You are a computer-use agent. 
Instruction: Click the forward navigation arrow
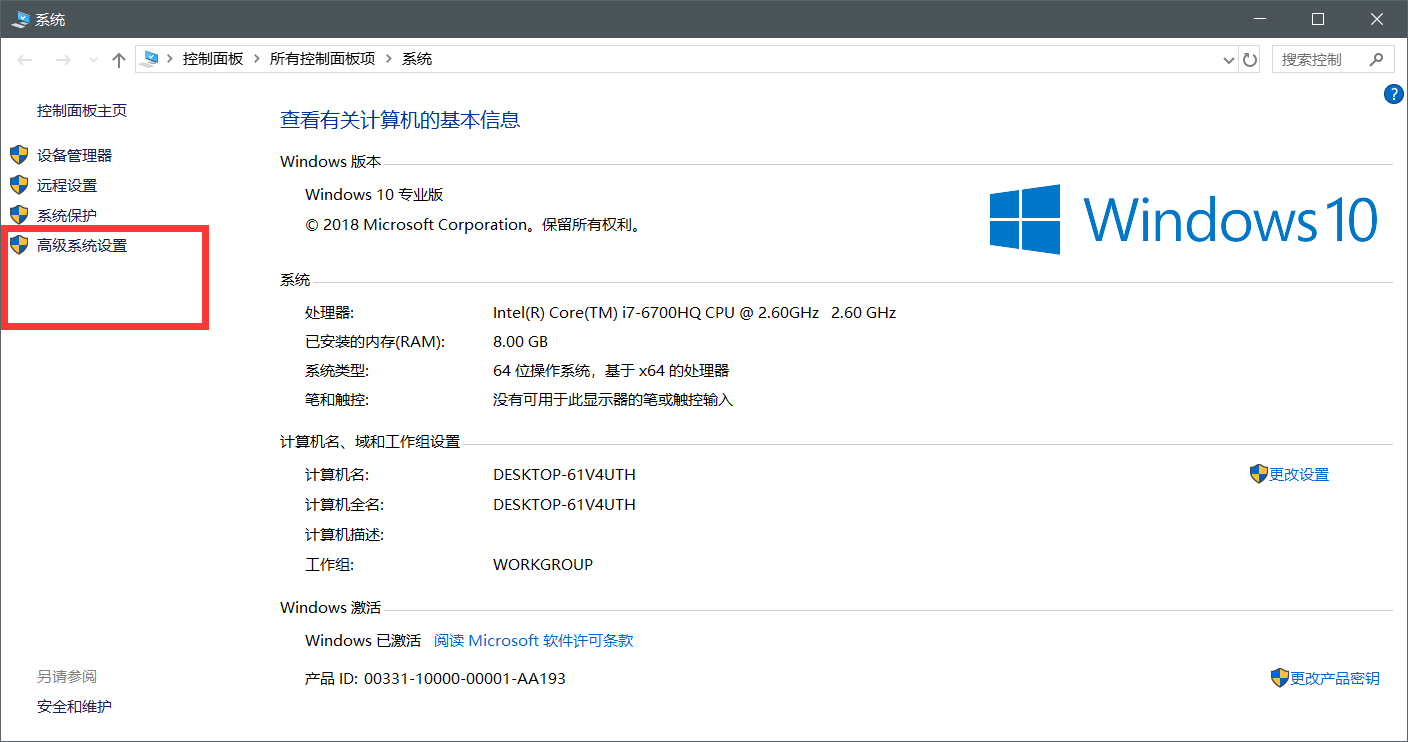(63, 60)
